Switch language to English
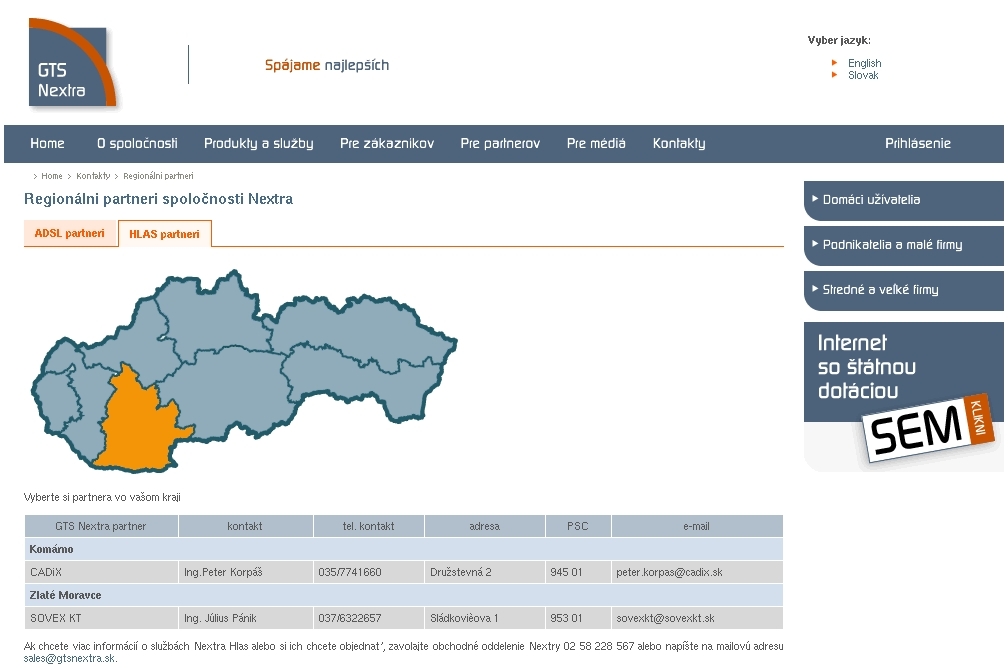Image resolution: width=1008 pixels, height=668 pixels. pos(864,63)
